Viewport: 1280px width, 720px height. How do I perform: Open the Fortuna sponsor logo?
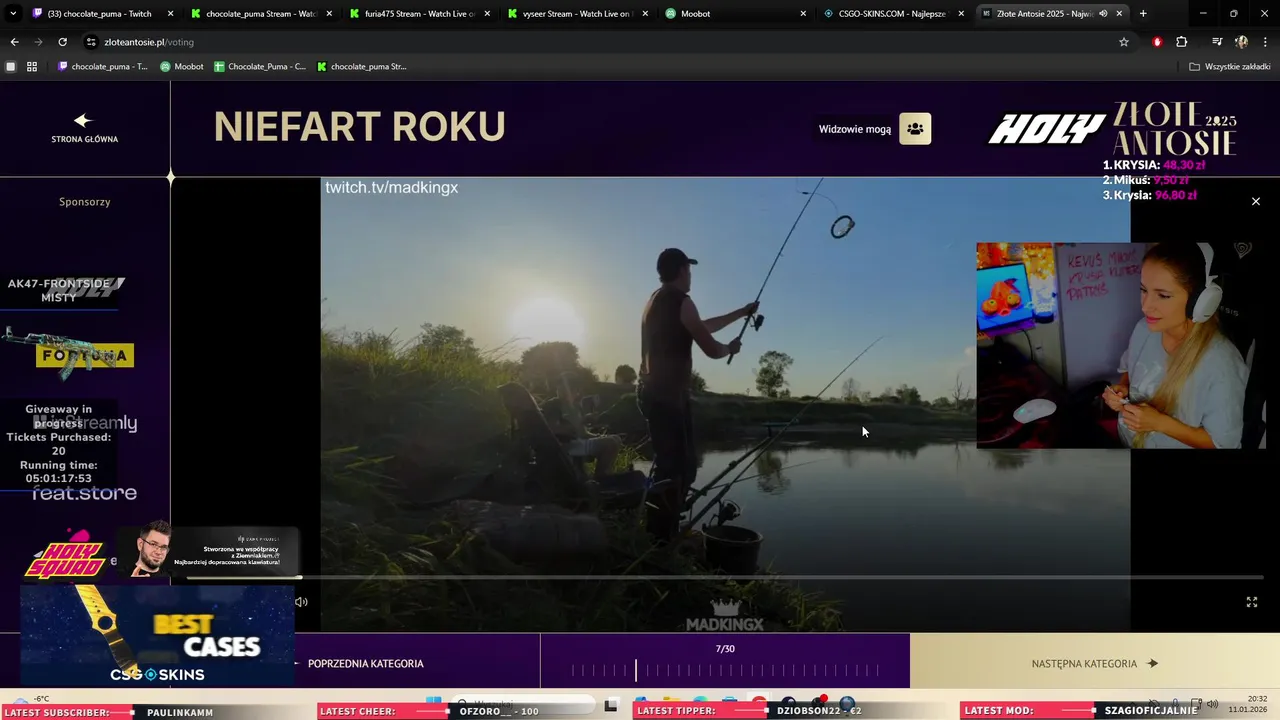point(85,355)
